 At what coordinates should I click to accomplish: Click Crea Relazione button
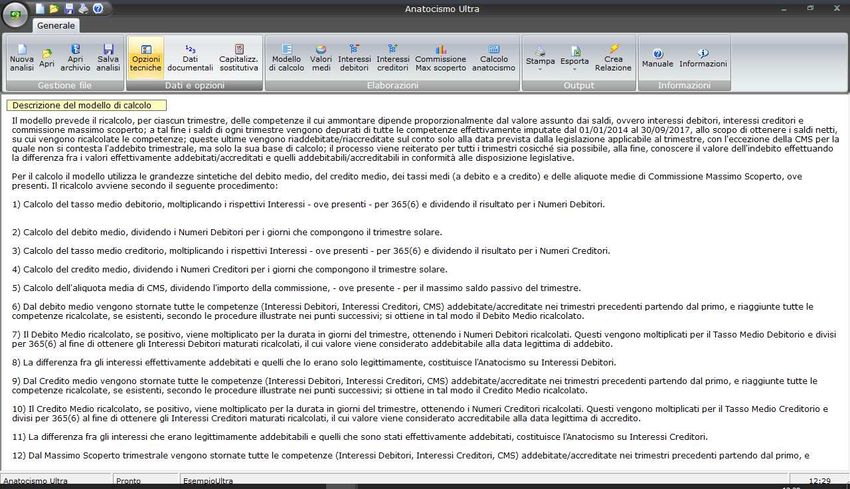(x=613, y=58)
